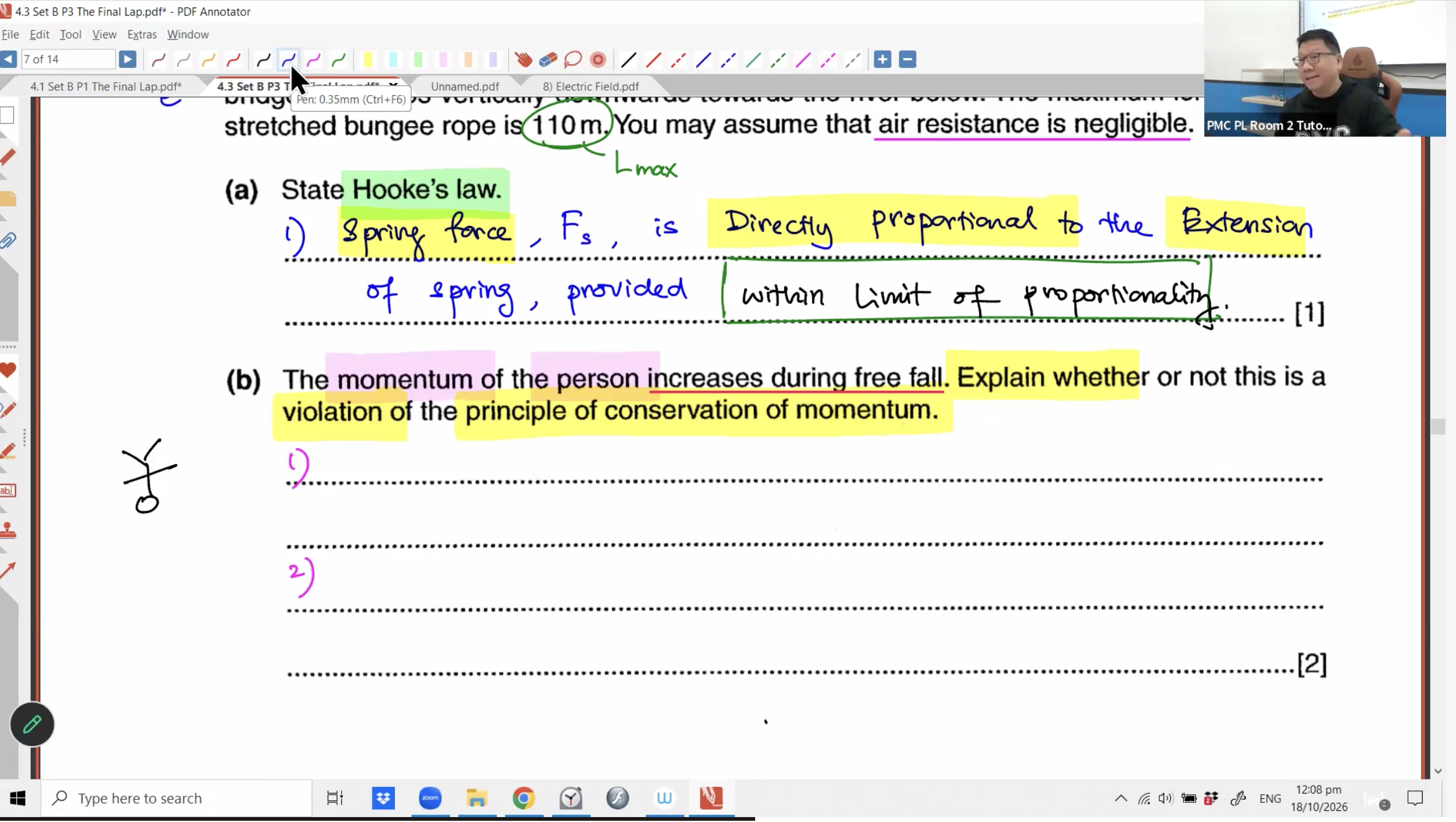Screen dimensions: 1456x822
Task: Open the Window menu
Action: coord(188,35)
